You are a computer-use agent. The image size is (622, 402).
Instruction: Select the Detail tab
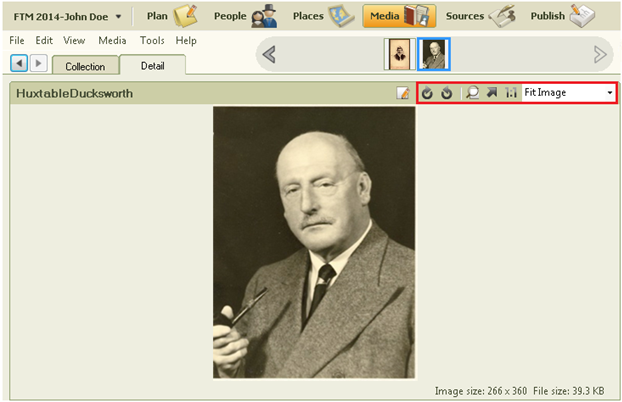click(152, 65)
